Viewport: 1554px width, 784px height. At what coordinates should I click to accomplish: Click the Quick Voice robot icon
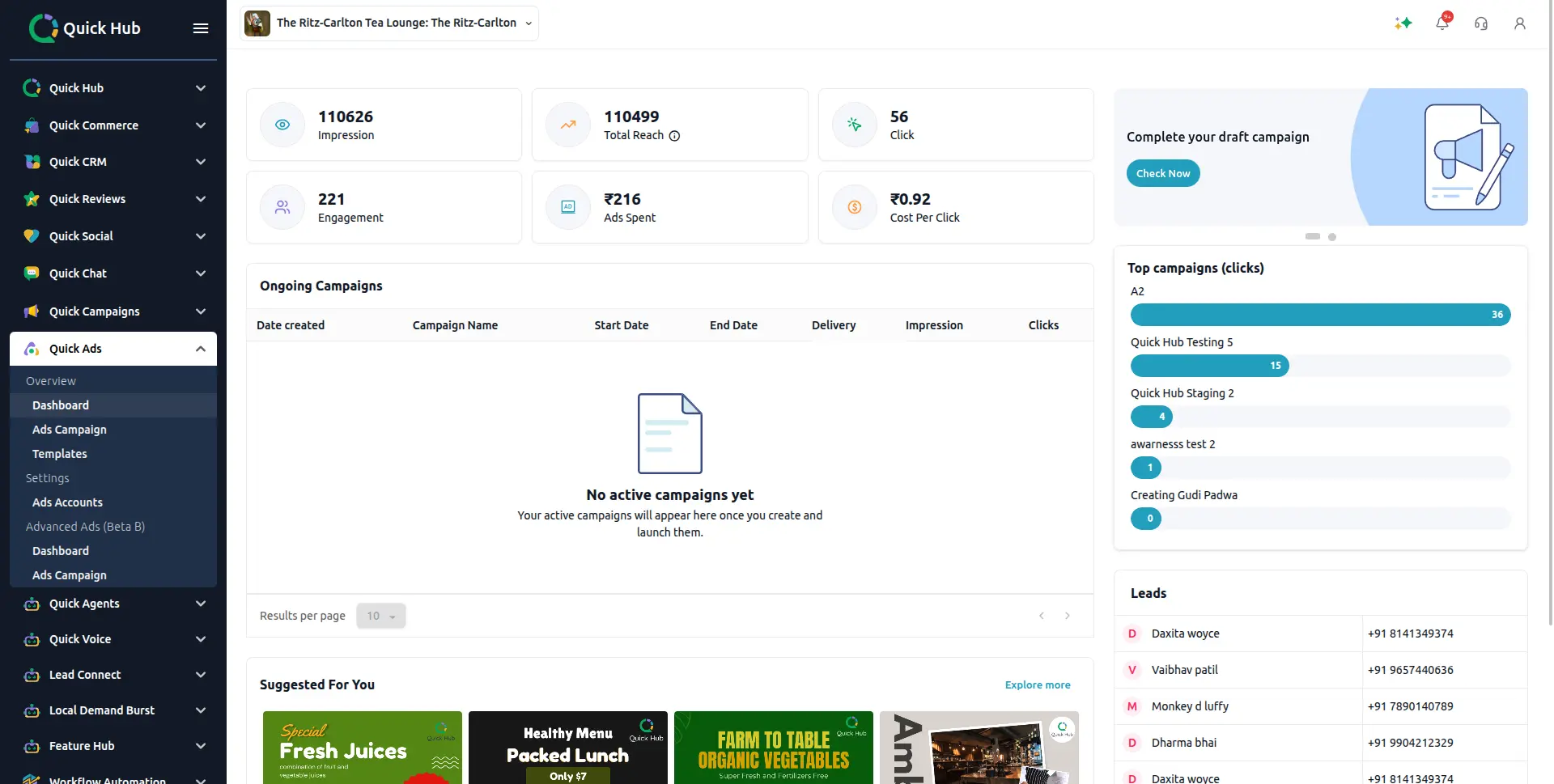pos(32,639)
